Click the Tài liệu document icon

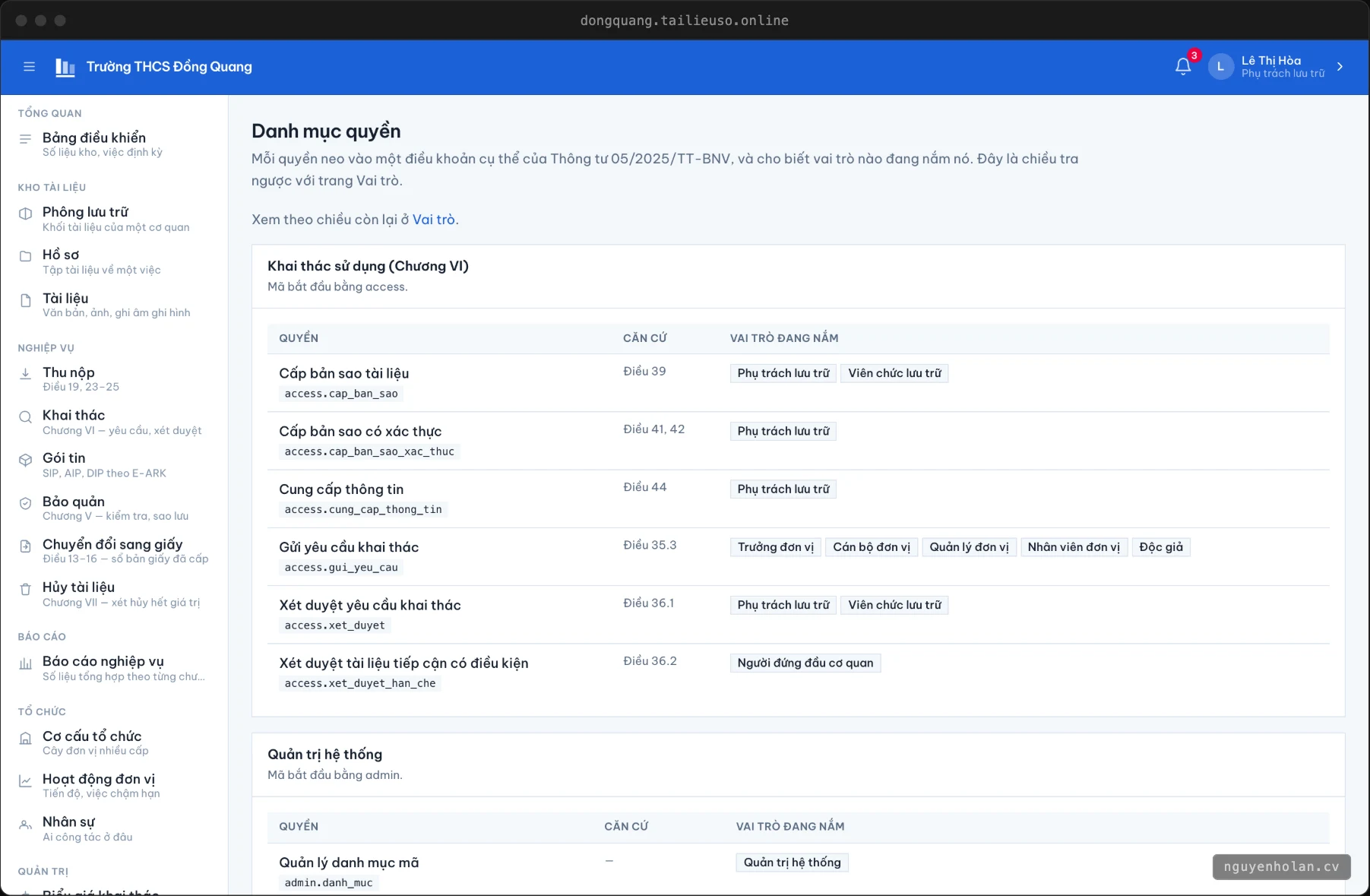(x=26, y=300)
